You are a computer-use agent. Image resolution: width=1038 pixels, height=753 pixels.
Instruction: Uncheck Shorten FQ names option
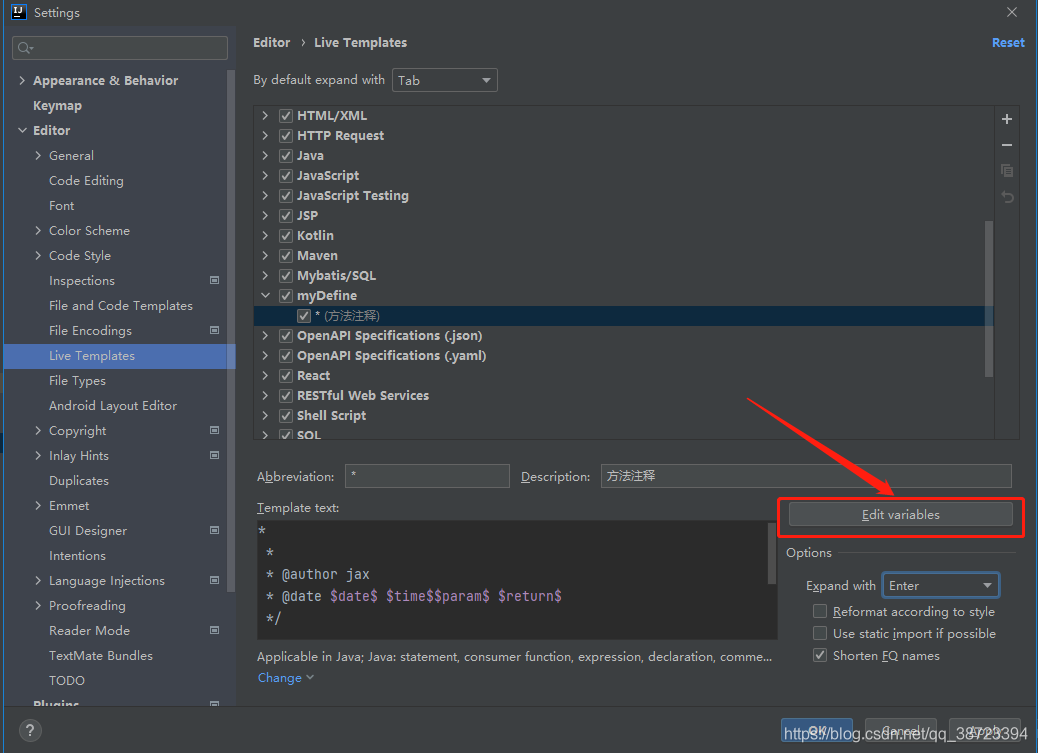pos(820,655)
